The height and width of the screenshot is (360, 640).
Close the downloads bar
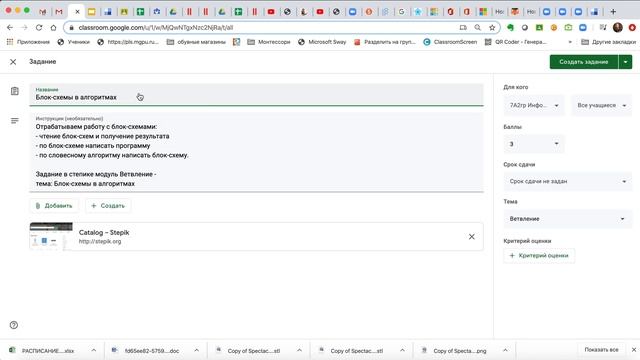click(633, 350)
